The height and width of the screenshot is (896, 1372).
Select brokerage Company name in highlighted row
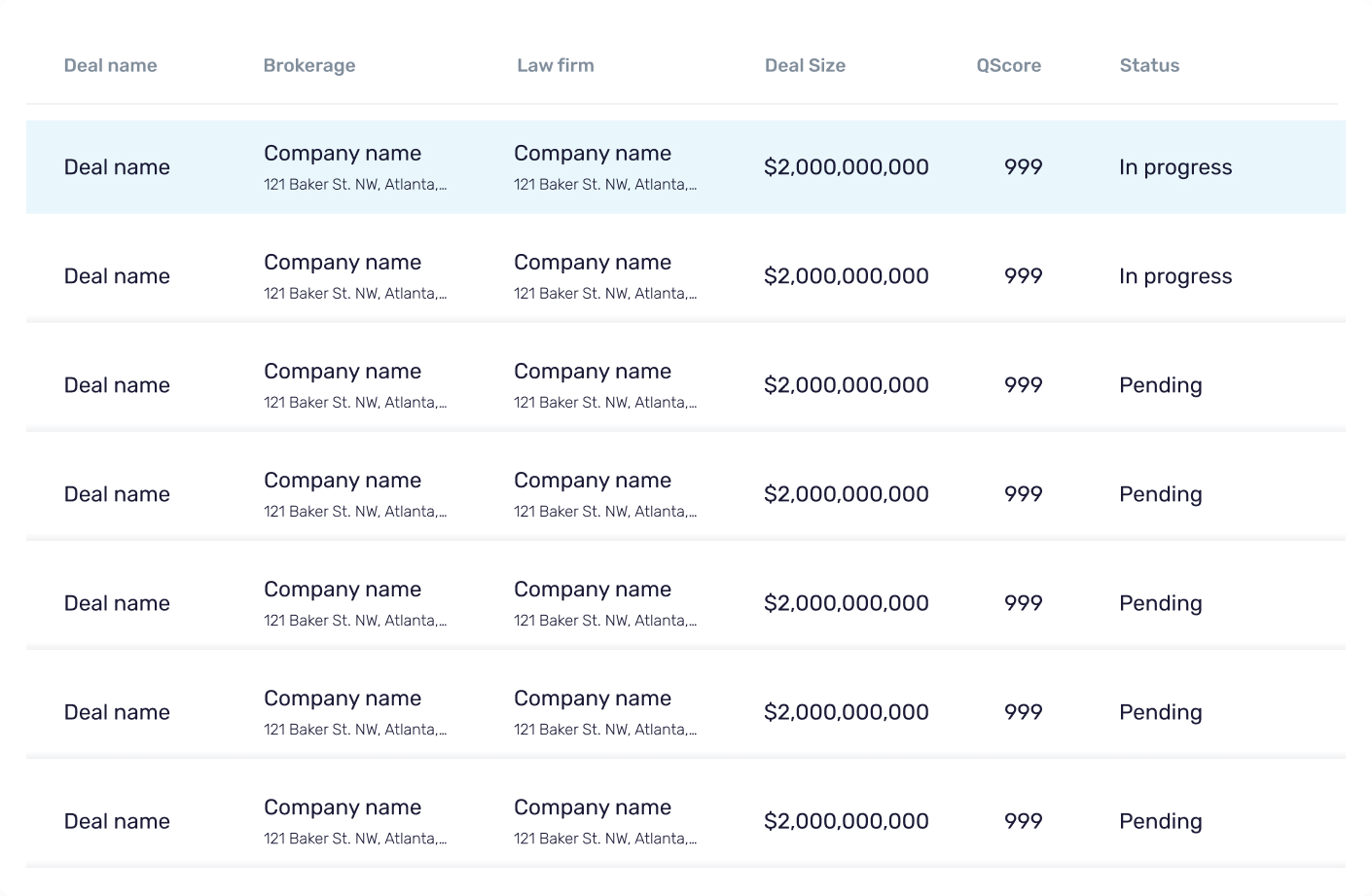click(x=343, y=154)
